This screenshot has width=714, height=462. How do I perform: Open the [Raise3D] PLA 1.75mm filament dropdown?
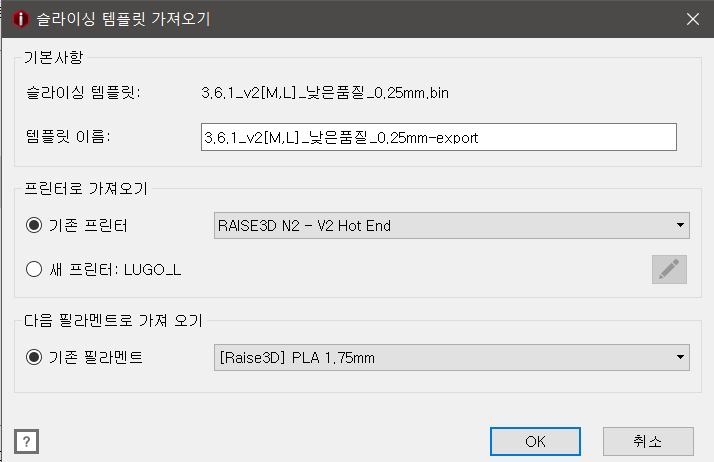pos(452,357)
